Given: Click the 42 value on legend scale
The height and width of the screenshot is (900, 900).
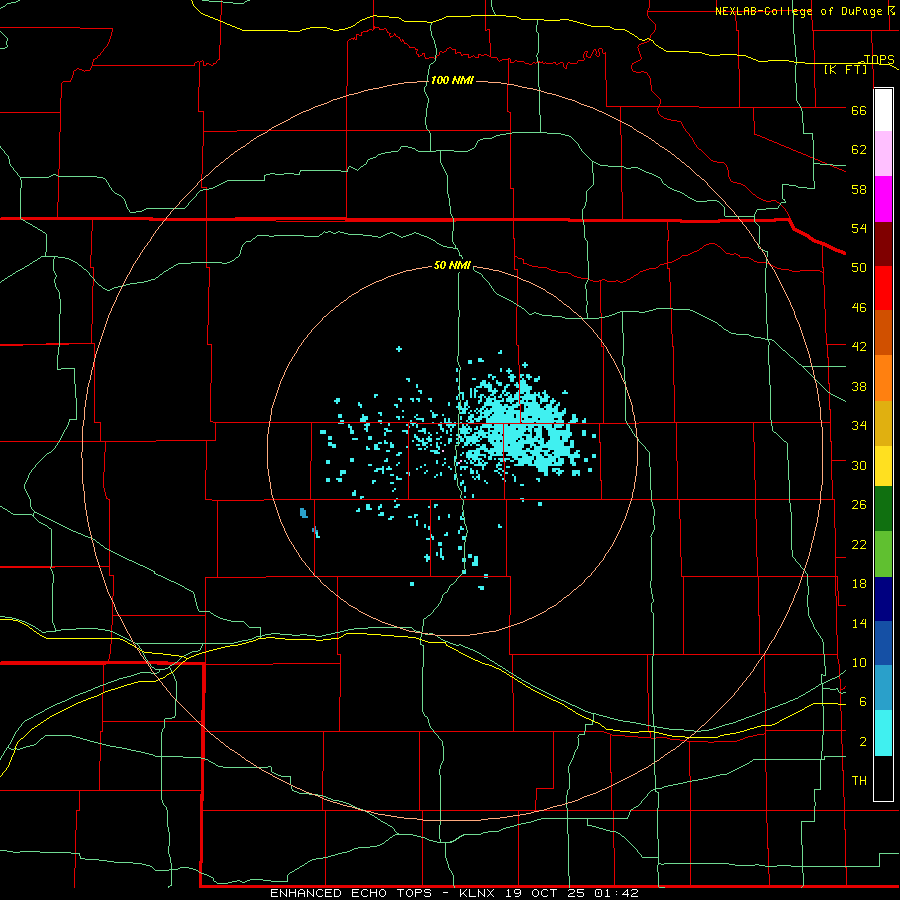Looking at the screenshot, I should tap(859, 347).
